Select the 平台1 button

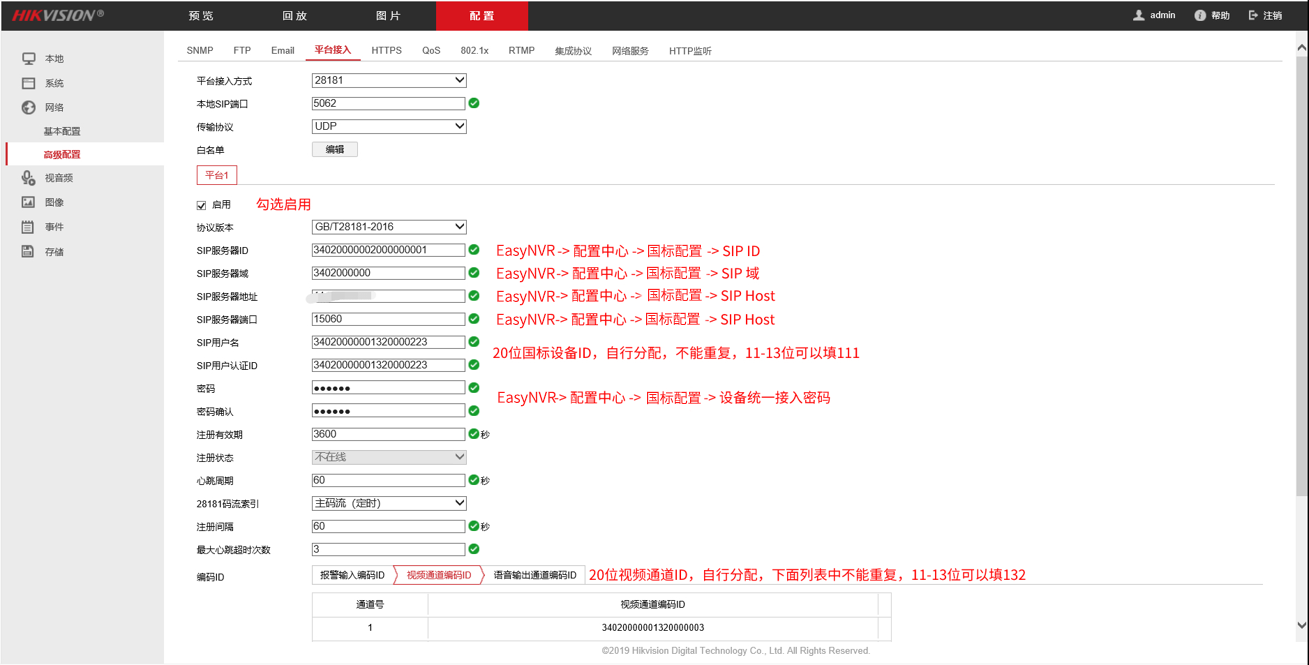[x=217, y=174]
